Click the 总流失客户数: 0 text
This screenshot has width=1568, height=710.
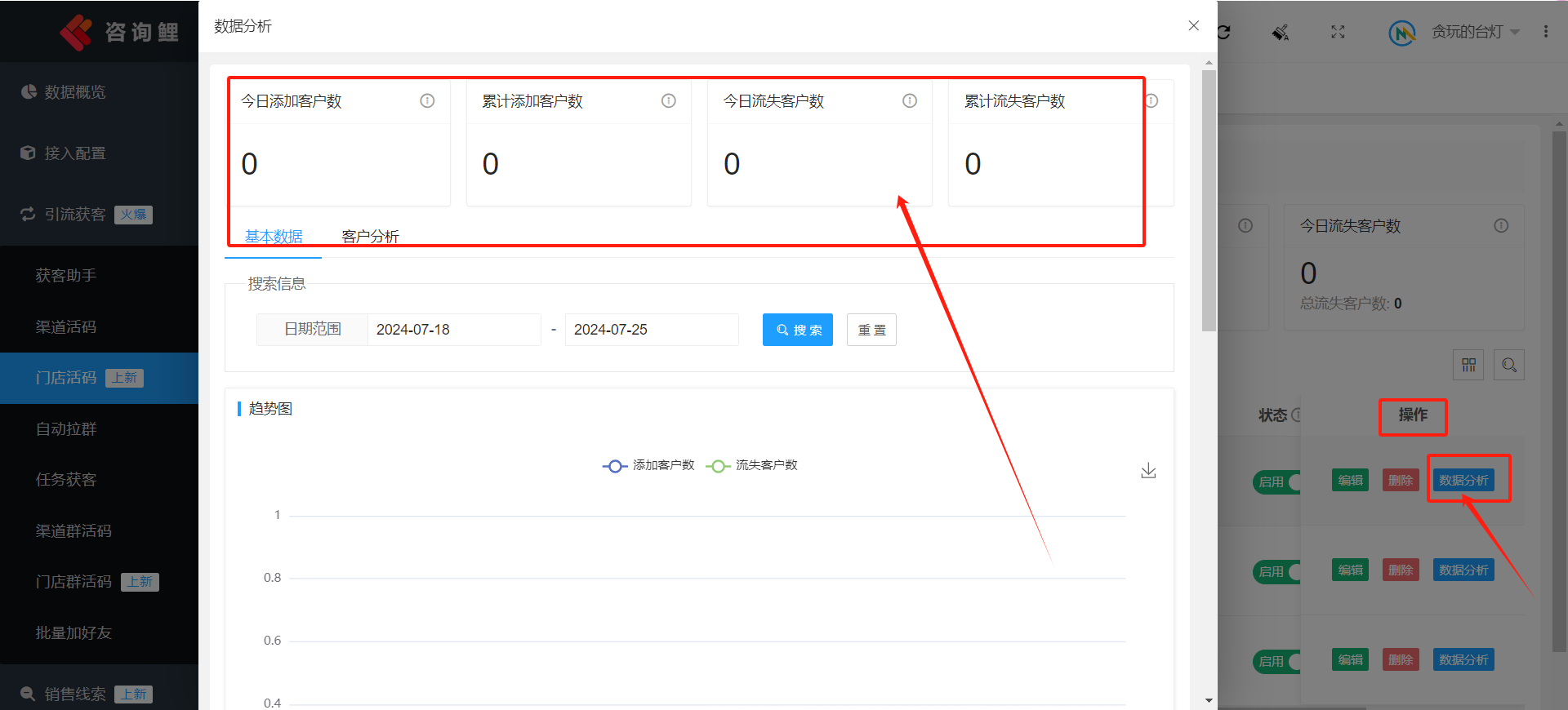(x=1351, y=304)
